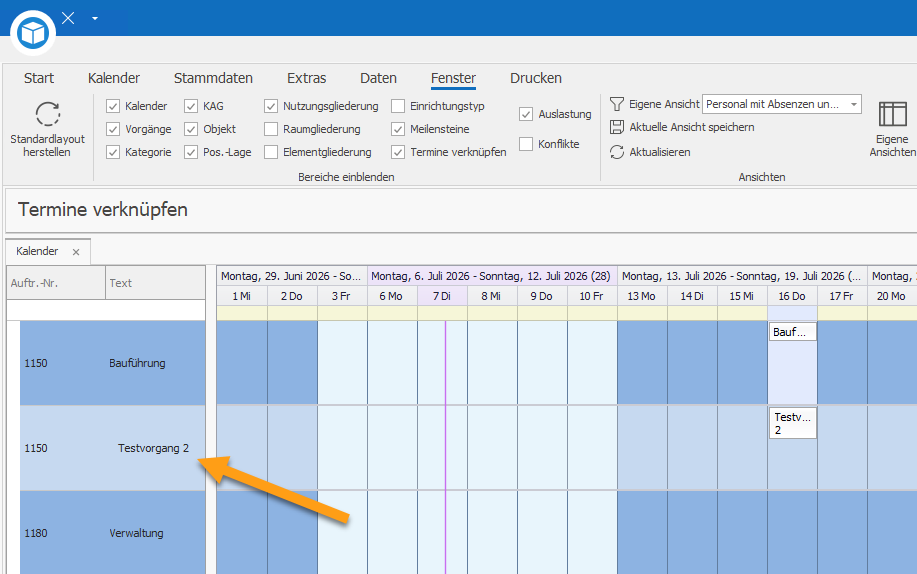Open the Start ribbon tab

pyautogui.click(x=39, y=78)
